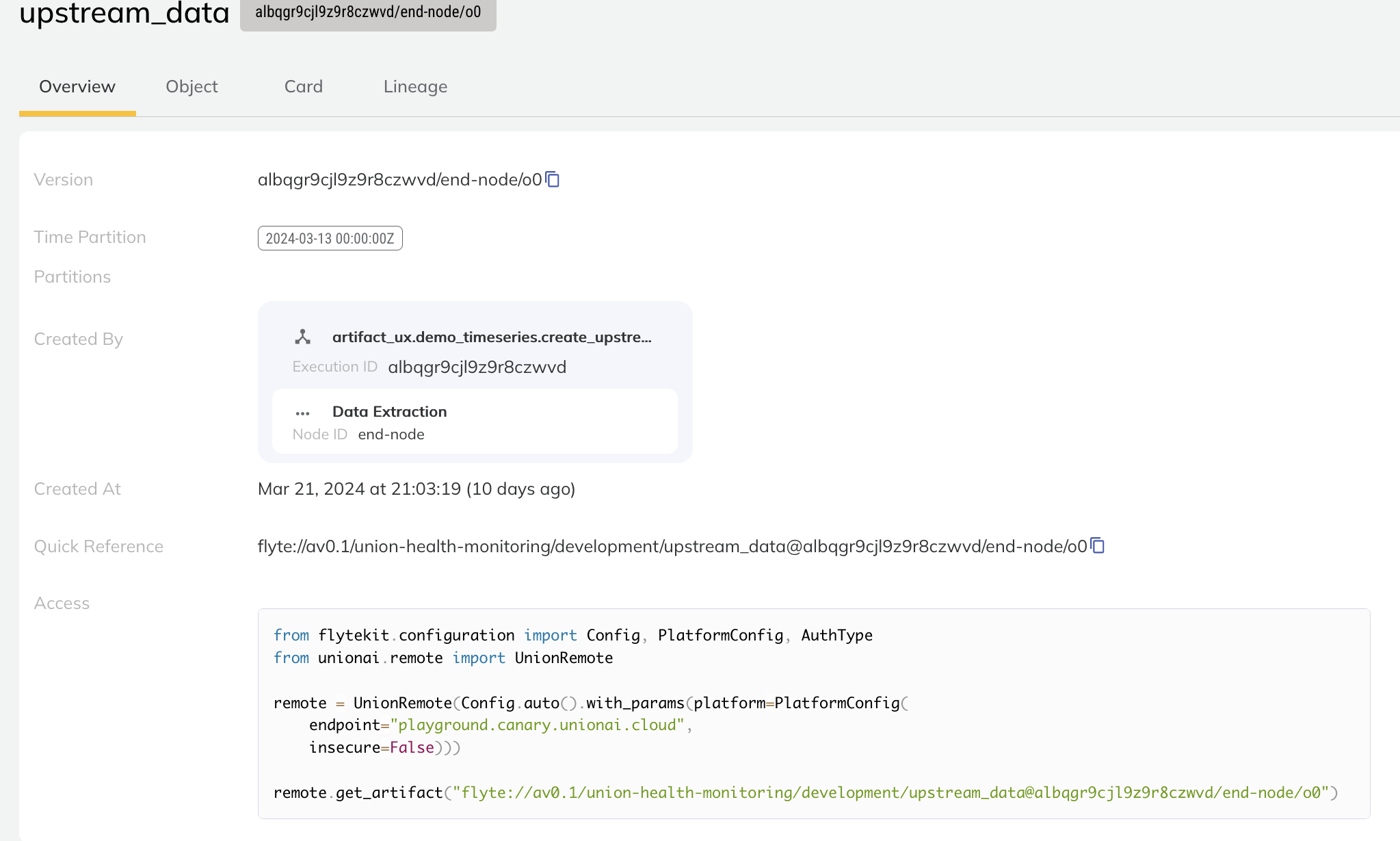Copy the Version value with copy icon
This screenshot has height=841, width=1400.
point(553,179)
